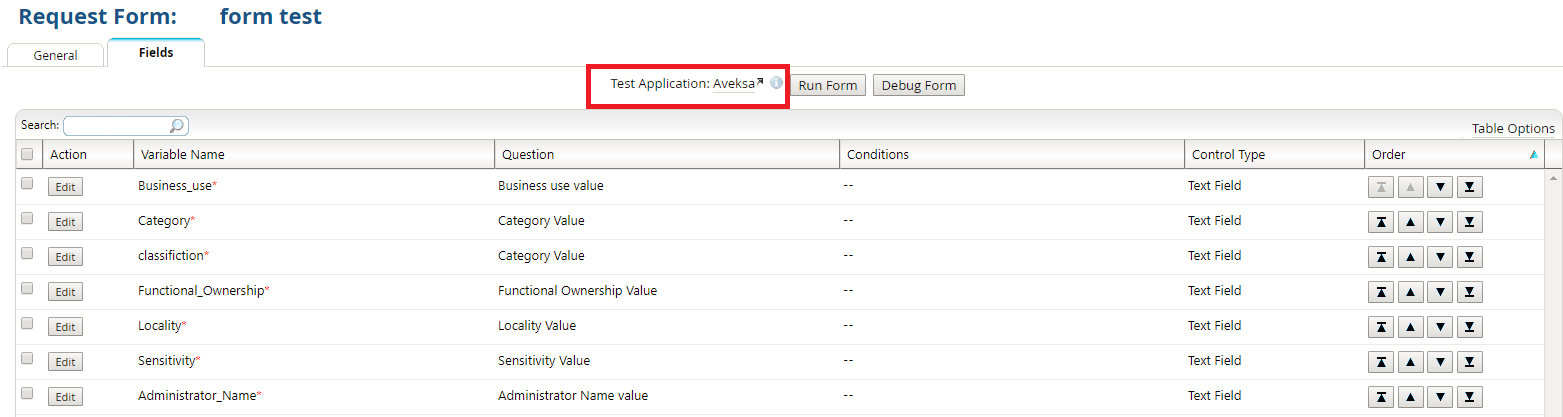
Task: Select the Locality row checkbox
Action: coord(27,323)
